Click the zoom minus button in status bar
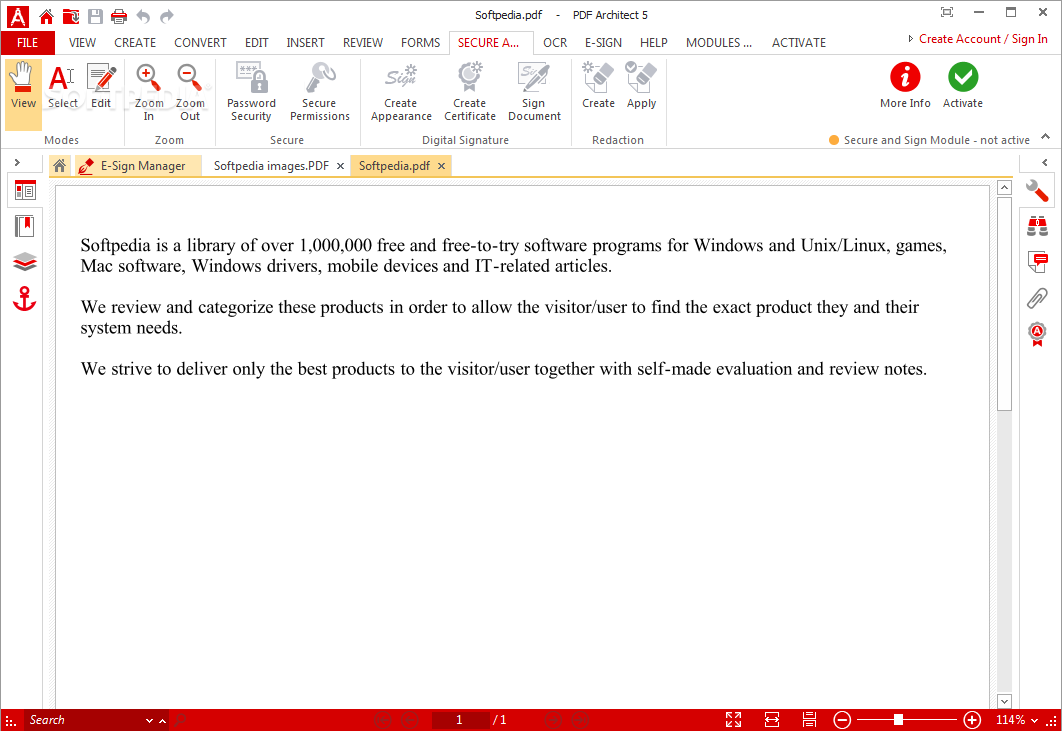The image size is (1062, 731). coord(842,719)
